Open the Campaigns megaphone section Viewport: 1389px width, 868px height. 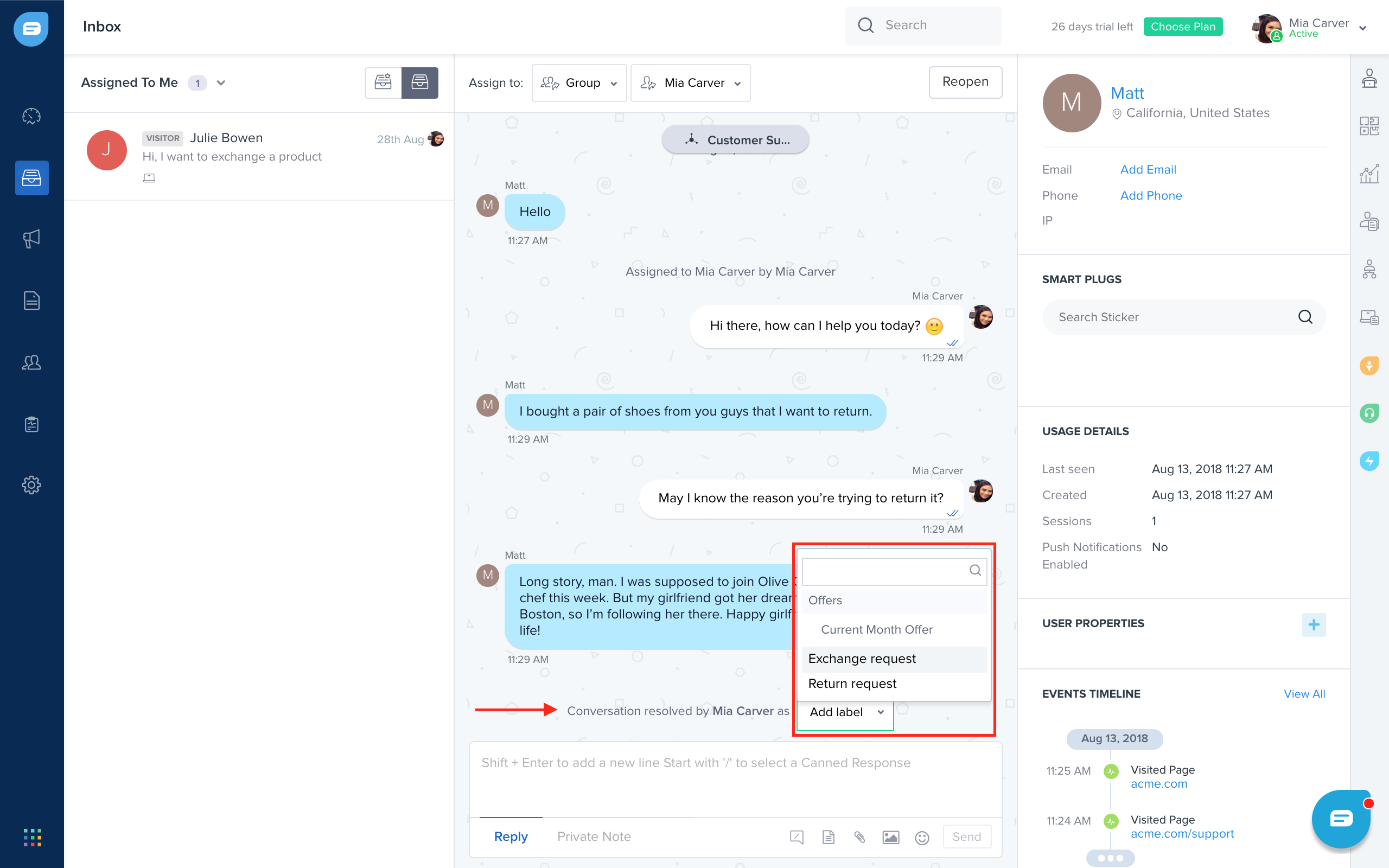tap(31, 239)
